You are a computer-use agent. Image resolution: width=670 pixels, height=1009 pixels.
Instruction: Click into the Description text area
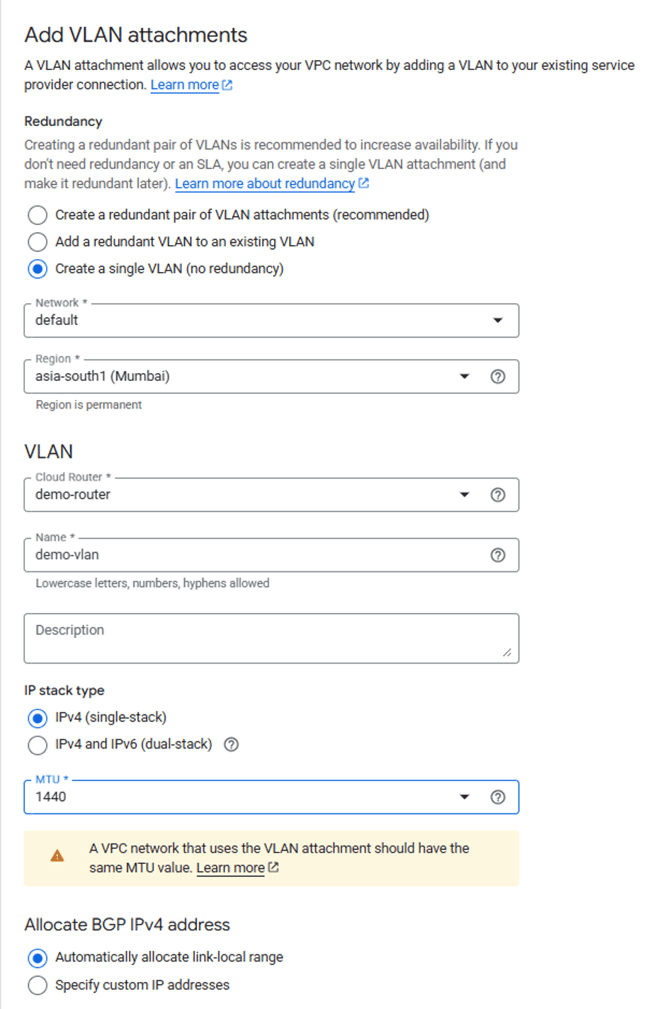(x=271, y=638)
